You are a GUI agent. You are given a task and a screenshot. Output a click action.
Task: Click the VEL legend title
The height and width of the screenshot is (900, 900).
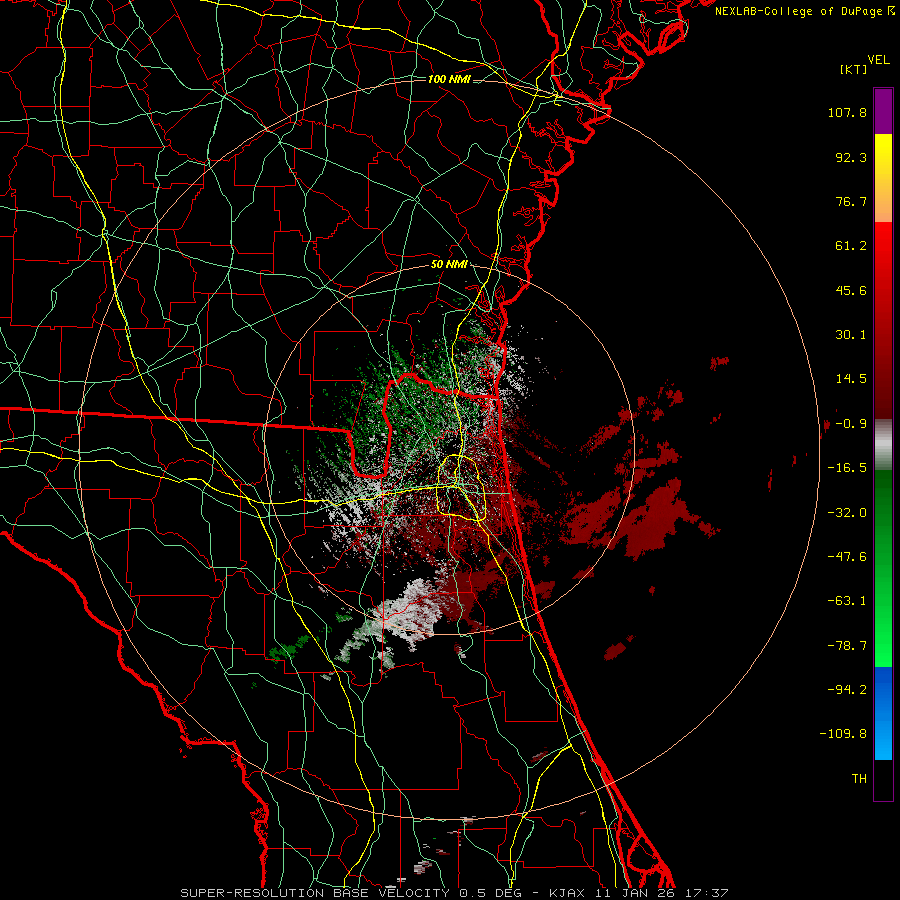878,59
